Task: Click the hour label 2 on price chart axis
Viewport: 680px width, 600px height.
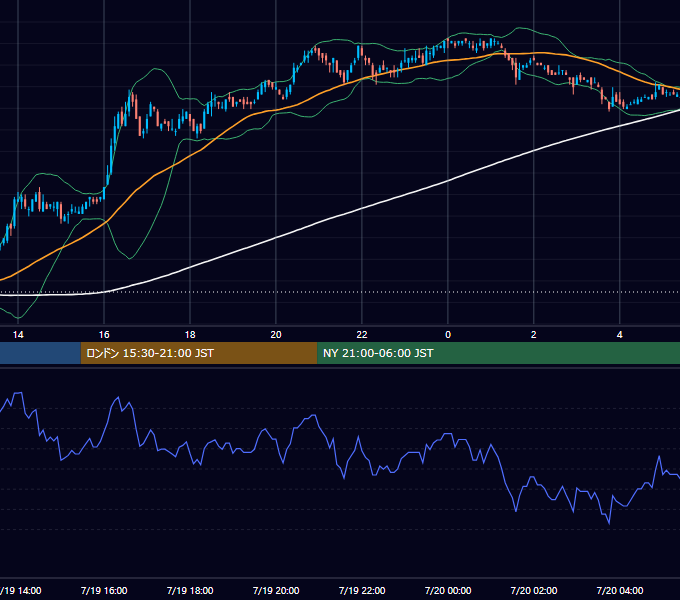Action: (534, 335)
